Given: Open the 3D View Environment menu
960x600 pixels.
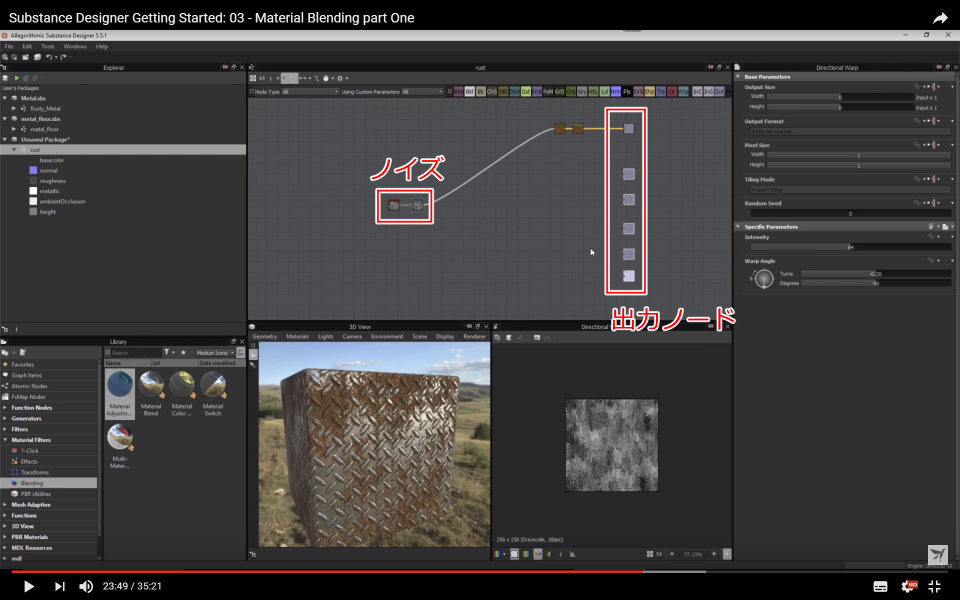Looking at the screenshot, I should (387, 337).
